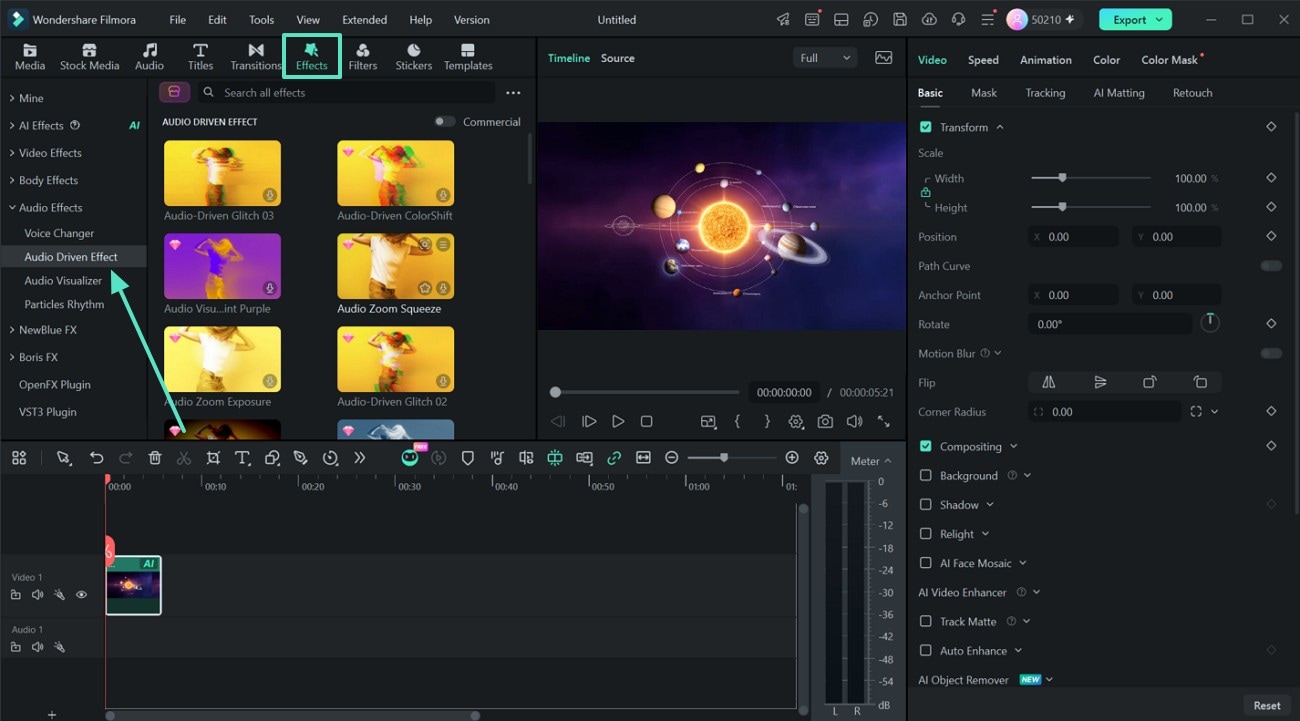Viewport: 1300px width, 721px height.
Task: Click the preview volume speaker icon
Action: [854, 422]
